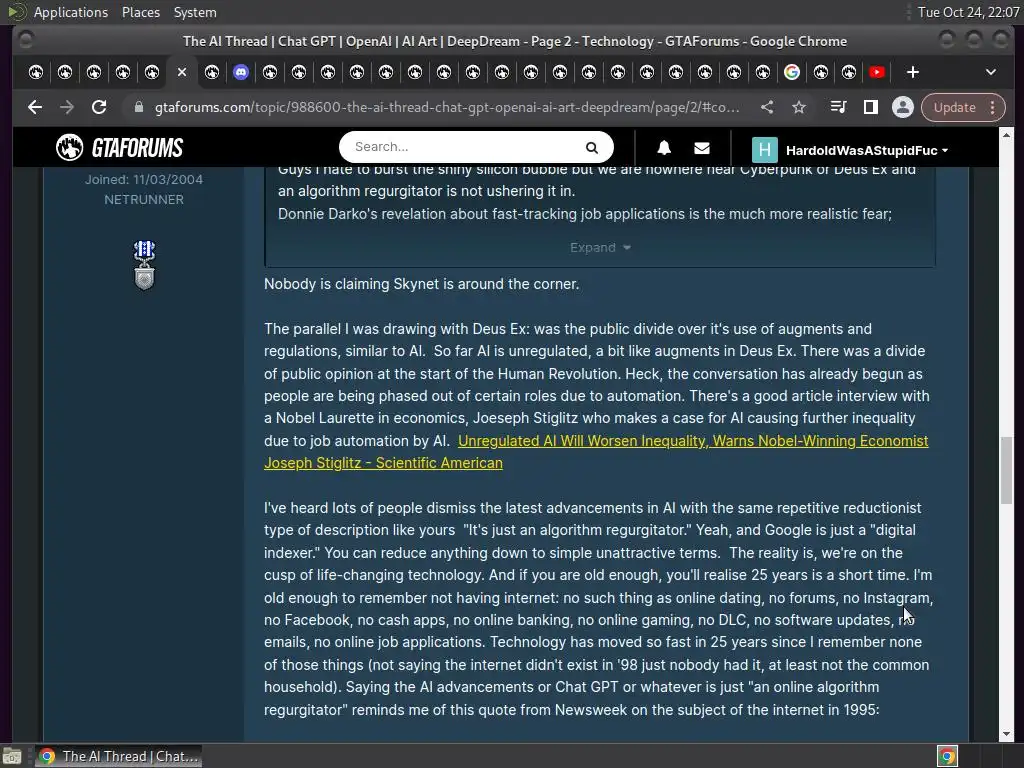This screenshot has width=1024, height=768.
Task: Open a new browser tab
Action: coord(913,72)
